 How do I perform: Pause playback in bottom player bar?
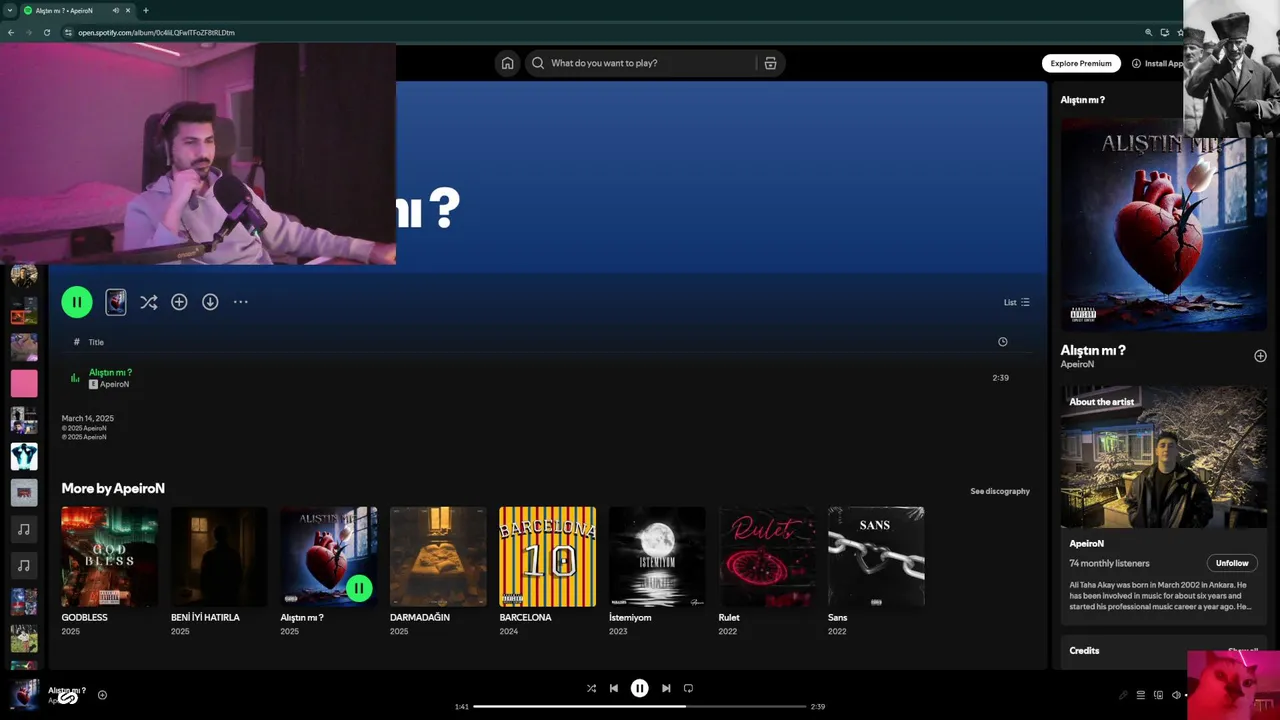tap(640, 688)
